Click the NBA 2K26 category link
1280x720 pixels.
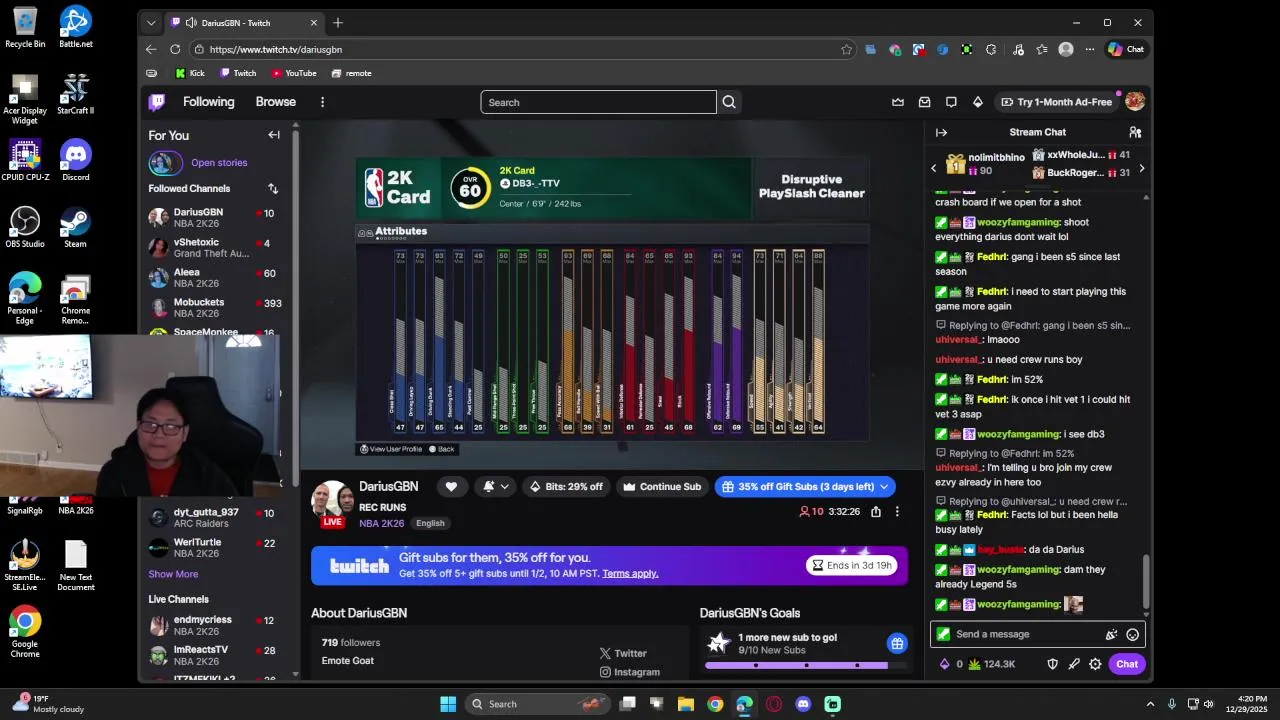tap(381, 523)
